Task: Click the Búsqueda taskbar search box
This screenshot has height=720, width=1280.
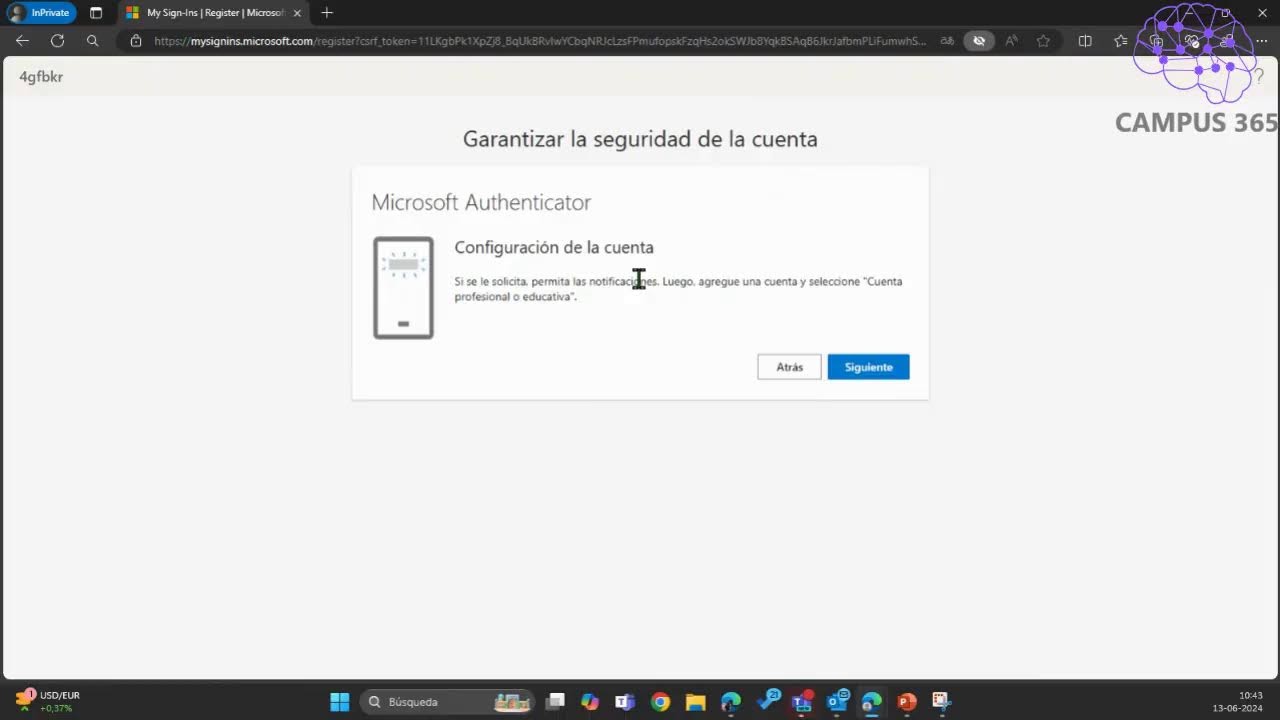Action: [447, 702]
